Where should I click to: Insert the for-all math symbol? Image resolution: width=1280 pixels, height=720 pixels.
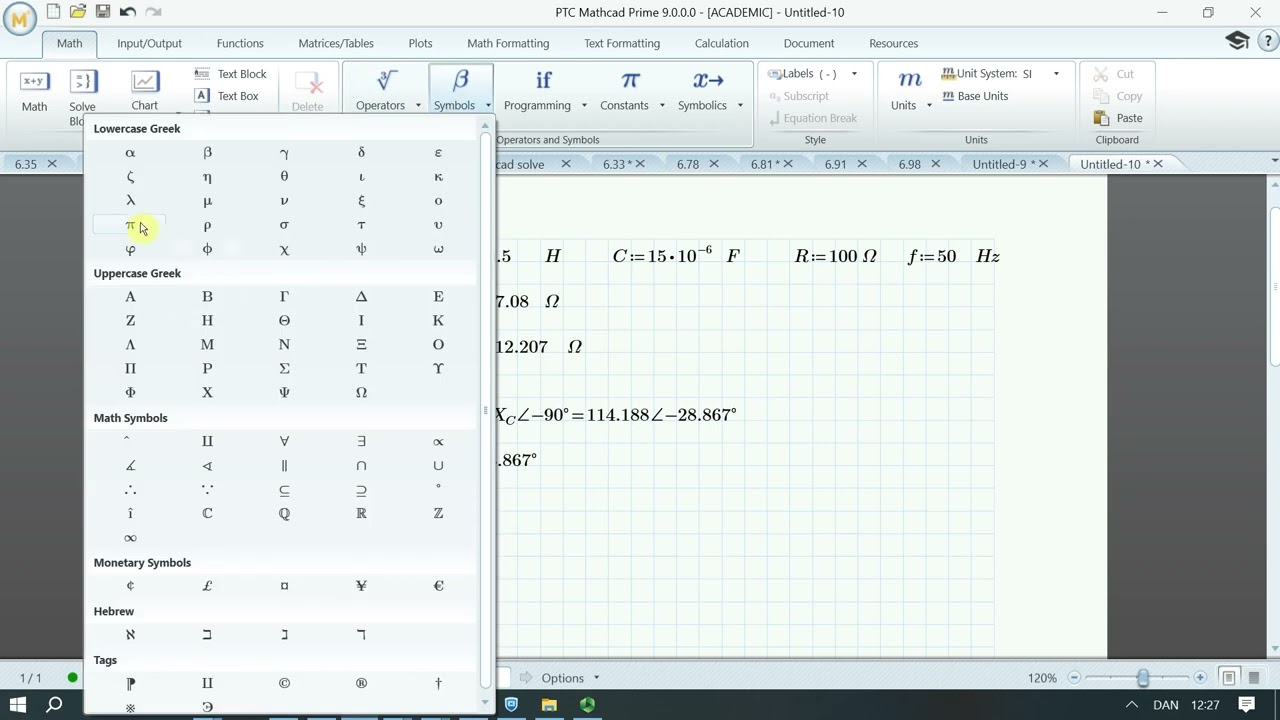click(284, 441)
